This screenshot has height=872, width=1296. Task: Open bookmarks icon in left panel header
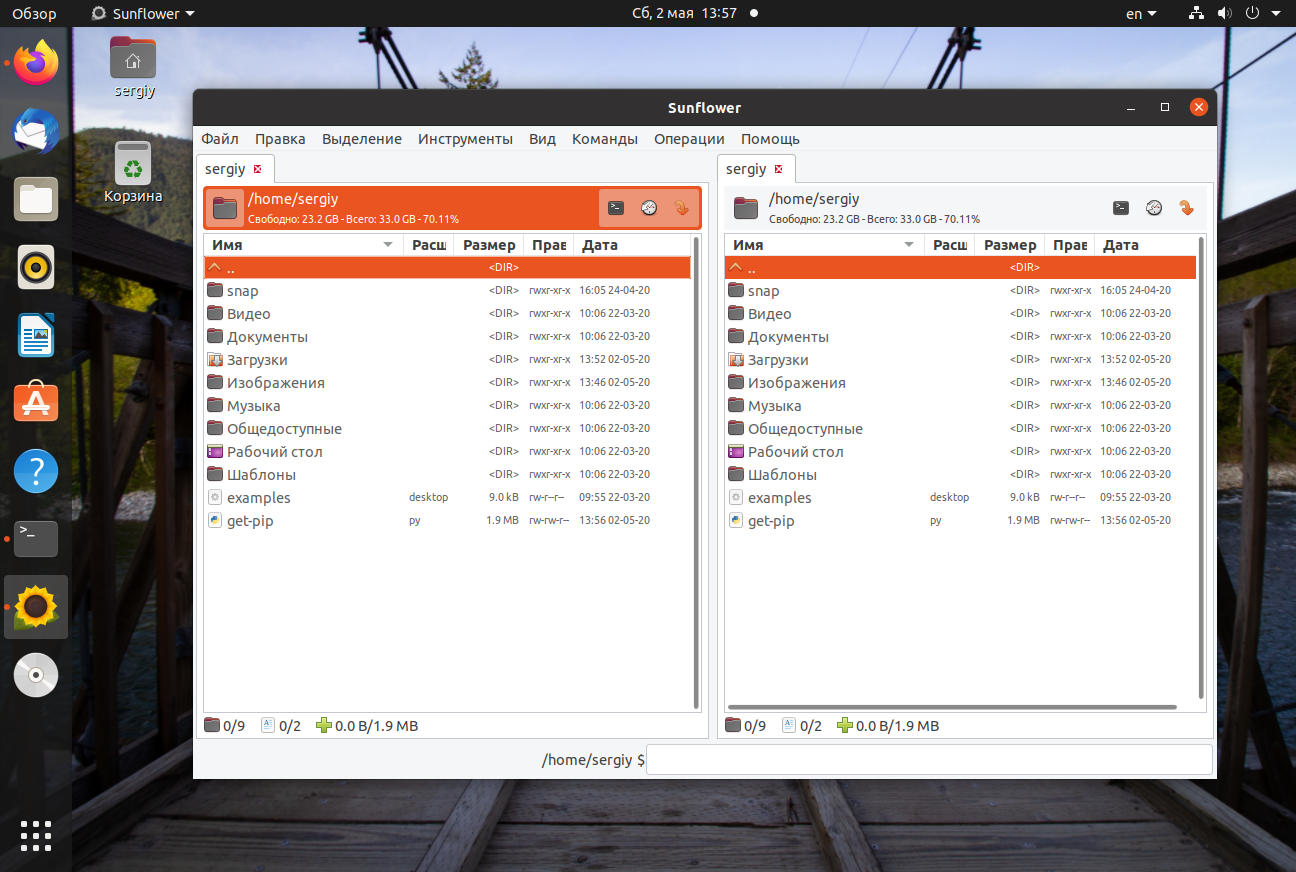[681, 208]
